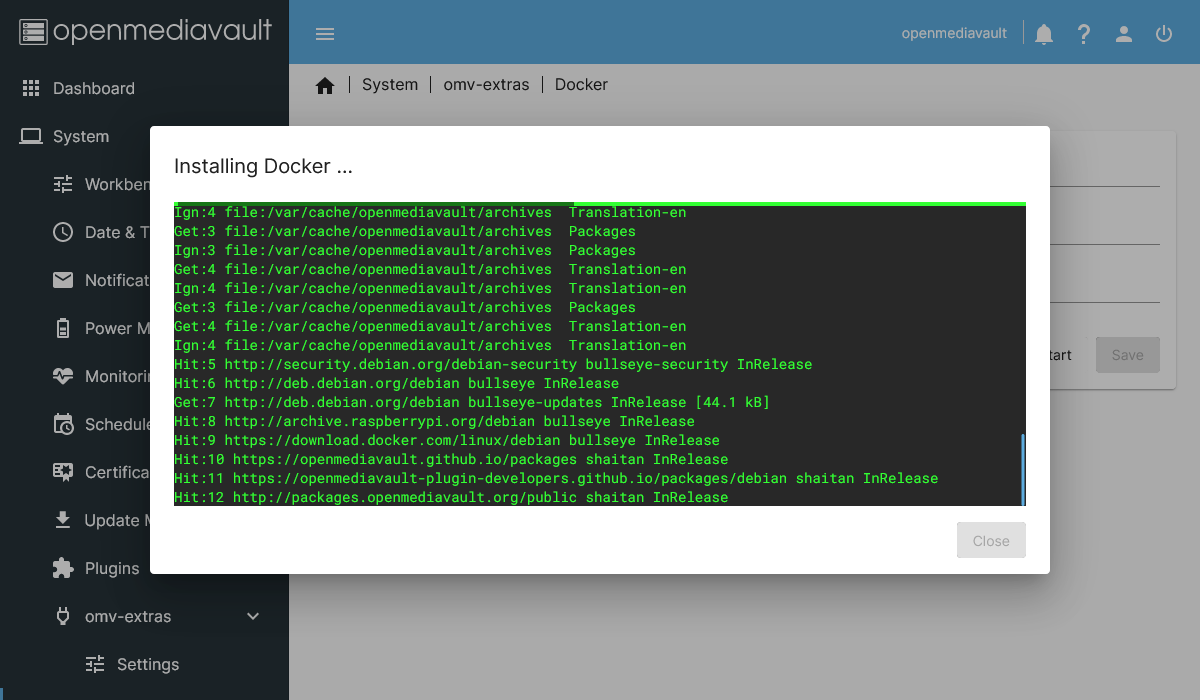Viewport: 1200px width, 700px height.
Task: Click the omv-extras breadcrumb link
Action: (486, 85)
